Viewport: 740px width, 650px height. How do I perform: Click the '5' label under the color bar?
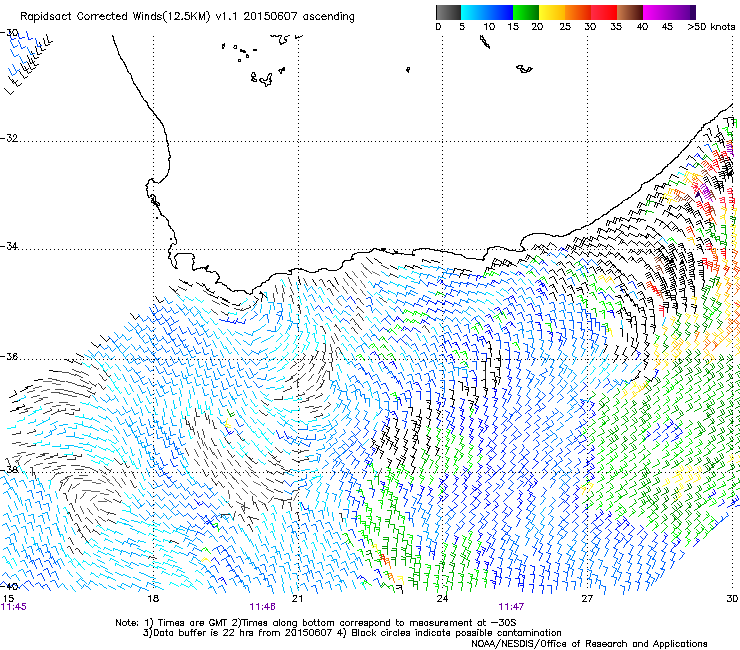[462, 27]
